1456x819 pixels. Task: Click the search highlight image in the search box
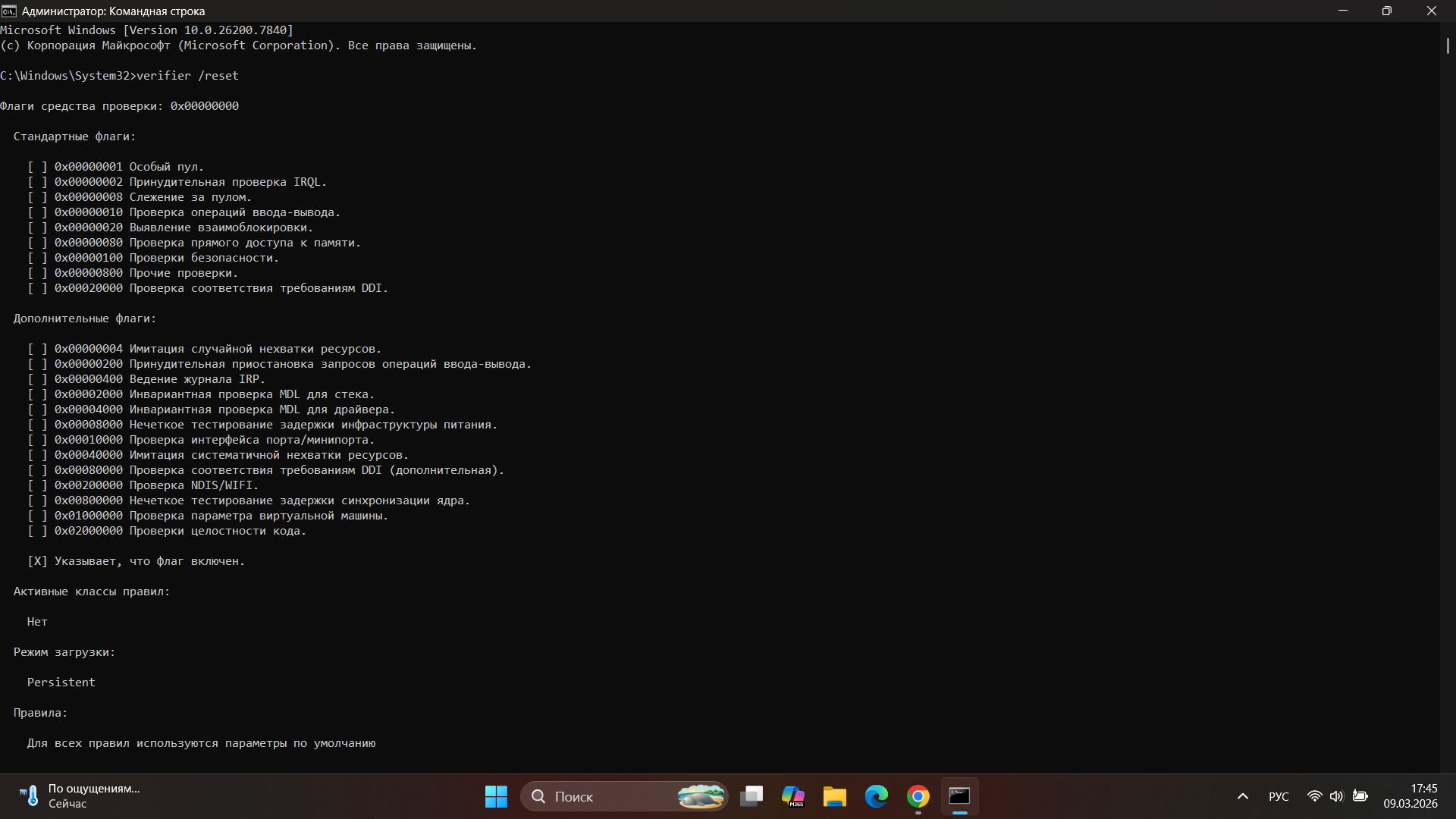point(701,796)
